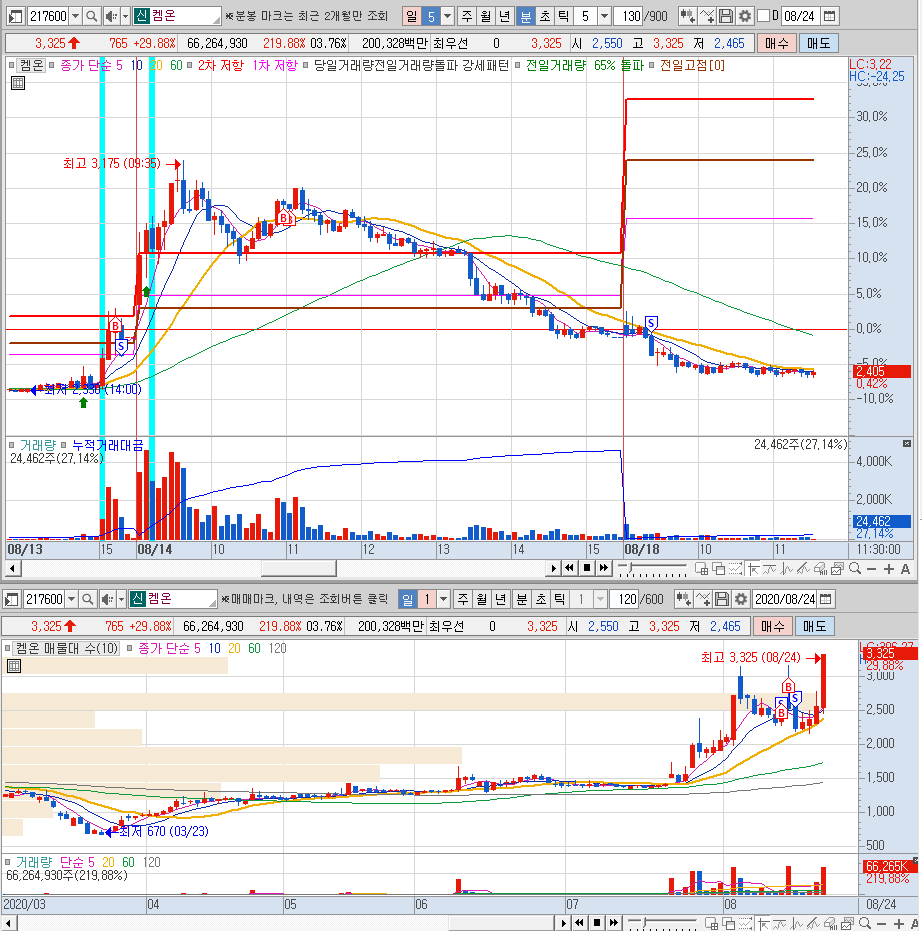922x931 pixels.
Task: Click the multi-window chart icon below the top chart
Action: pyautogui.click(x=701, y=569)
